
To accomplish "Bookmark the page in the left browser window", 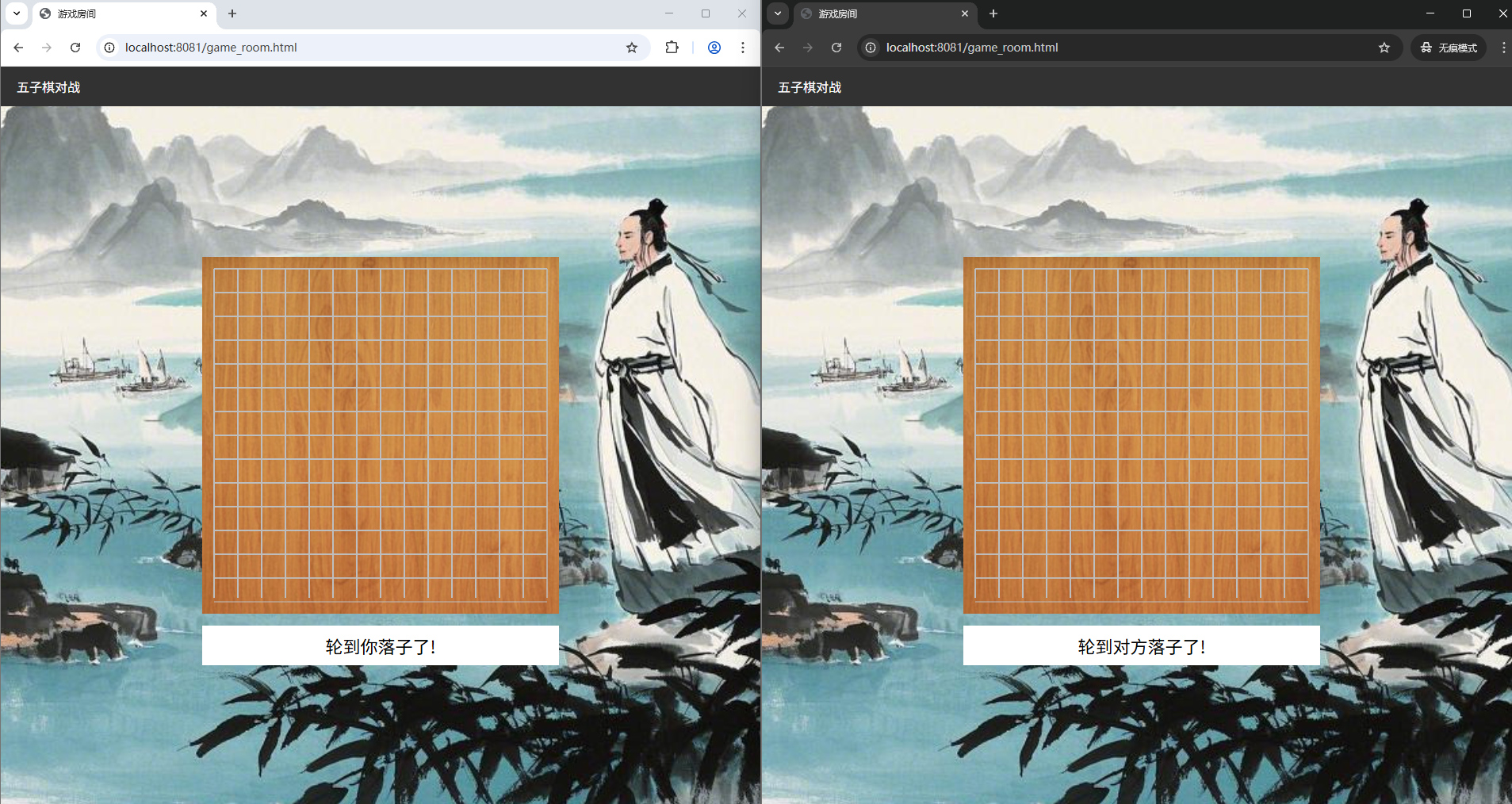I will 632,48.
